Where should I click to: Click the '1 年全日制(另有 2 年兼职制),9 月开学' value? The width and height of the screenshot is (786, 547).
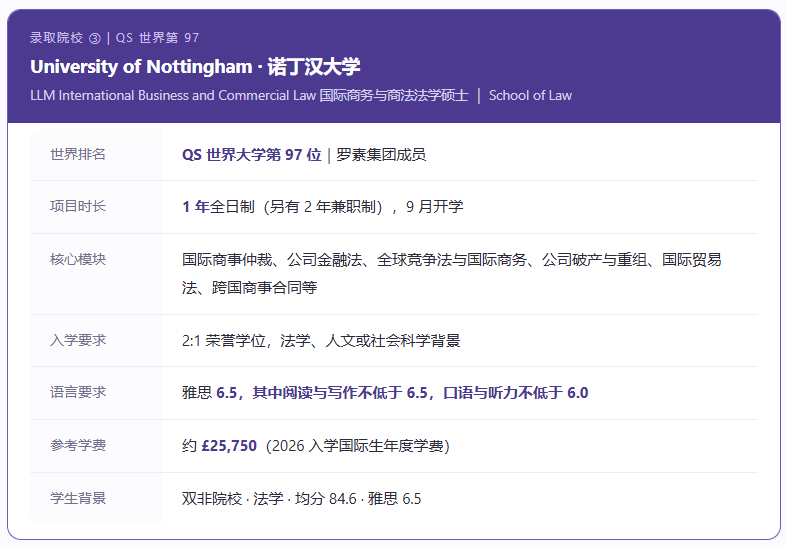[x=323, y=207]
